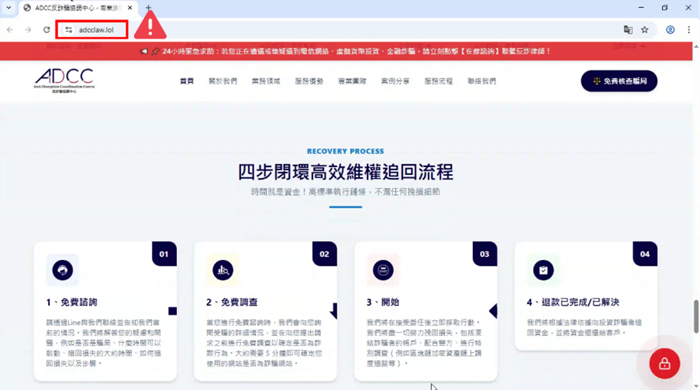Open the 關於我們 nav item
Image resolution: width=700 pixels, height=390 pixels.
223,81
